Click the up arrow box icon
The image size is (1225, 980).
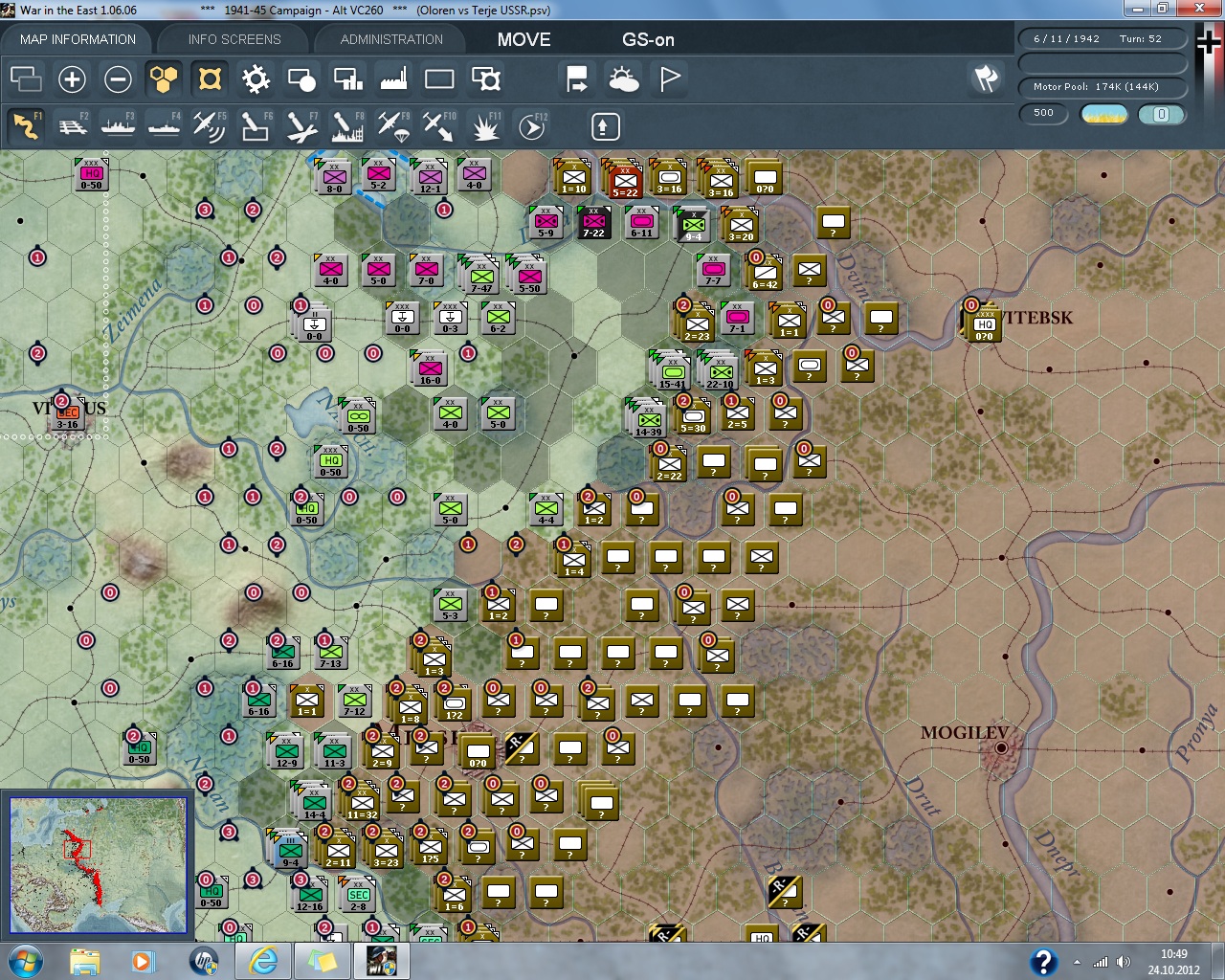click(605, 126)
